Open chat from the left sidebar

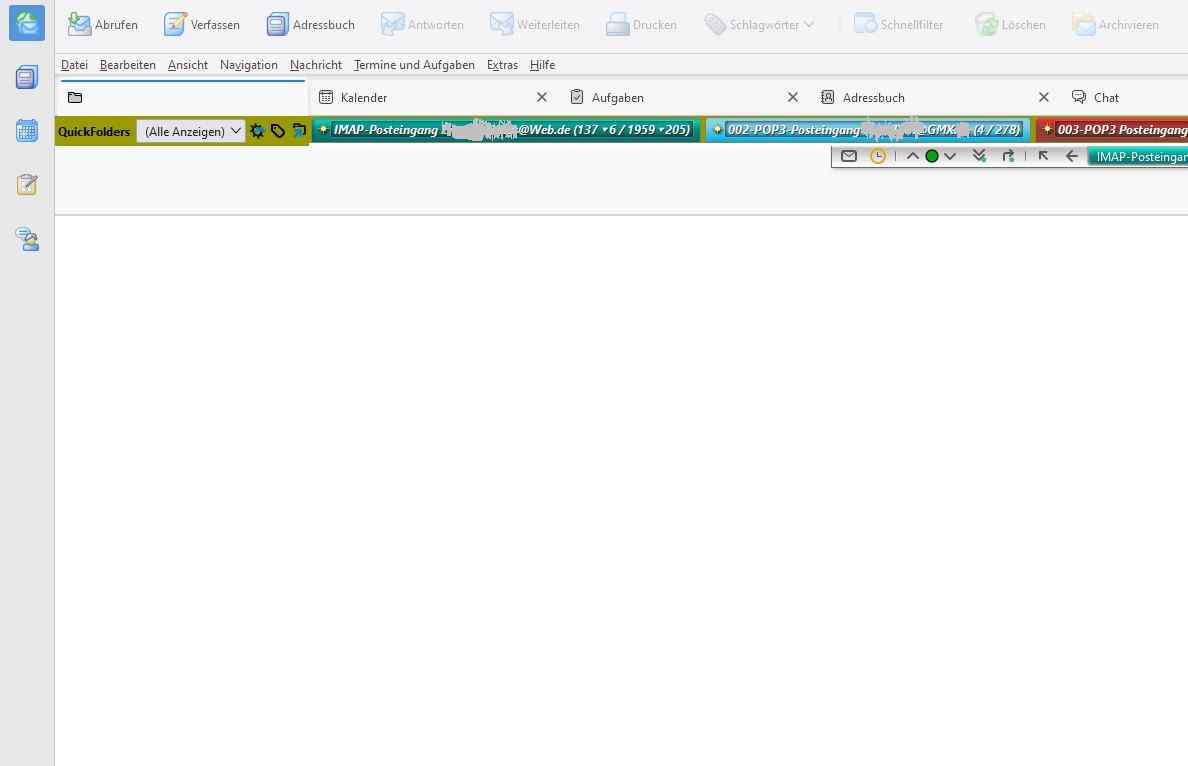click(27, 239)
